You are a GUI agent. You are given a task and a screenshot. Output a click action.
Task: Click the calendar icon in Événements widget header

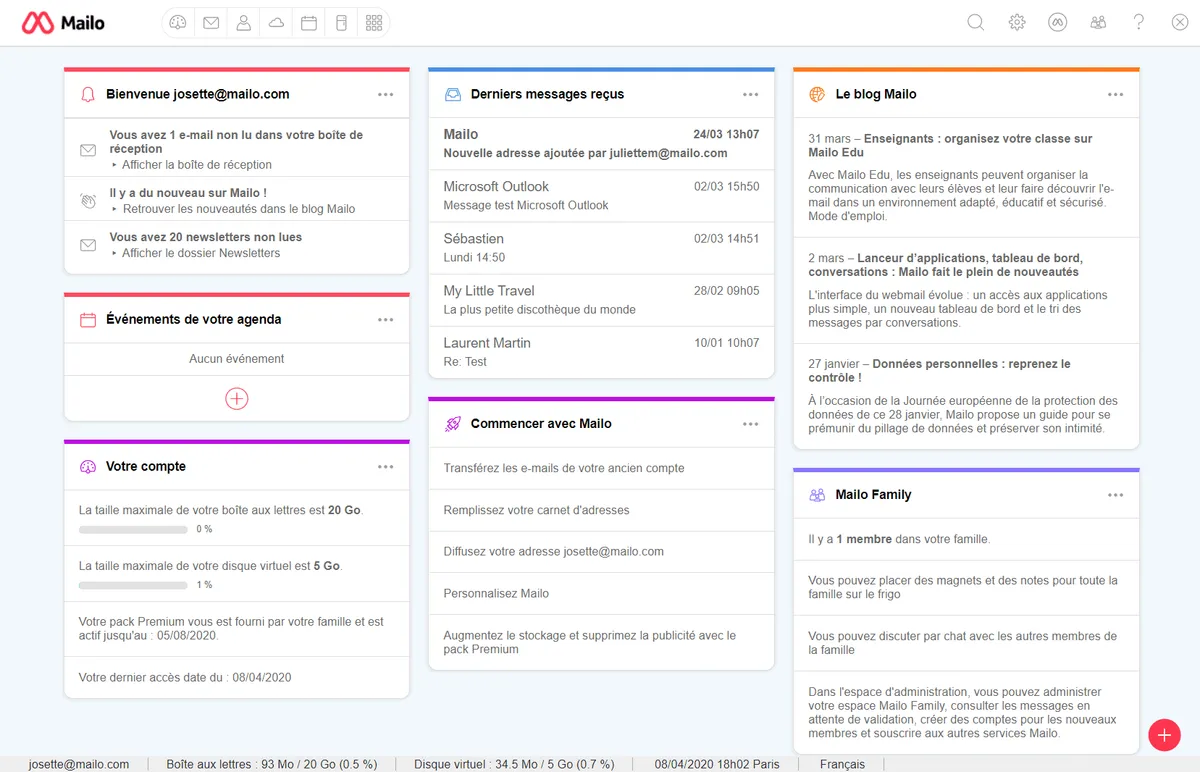(87, 320)
